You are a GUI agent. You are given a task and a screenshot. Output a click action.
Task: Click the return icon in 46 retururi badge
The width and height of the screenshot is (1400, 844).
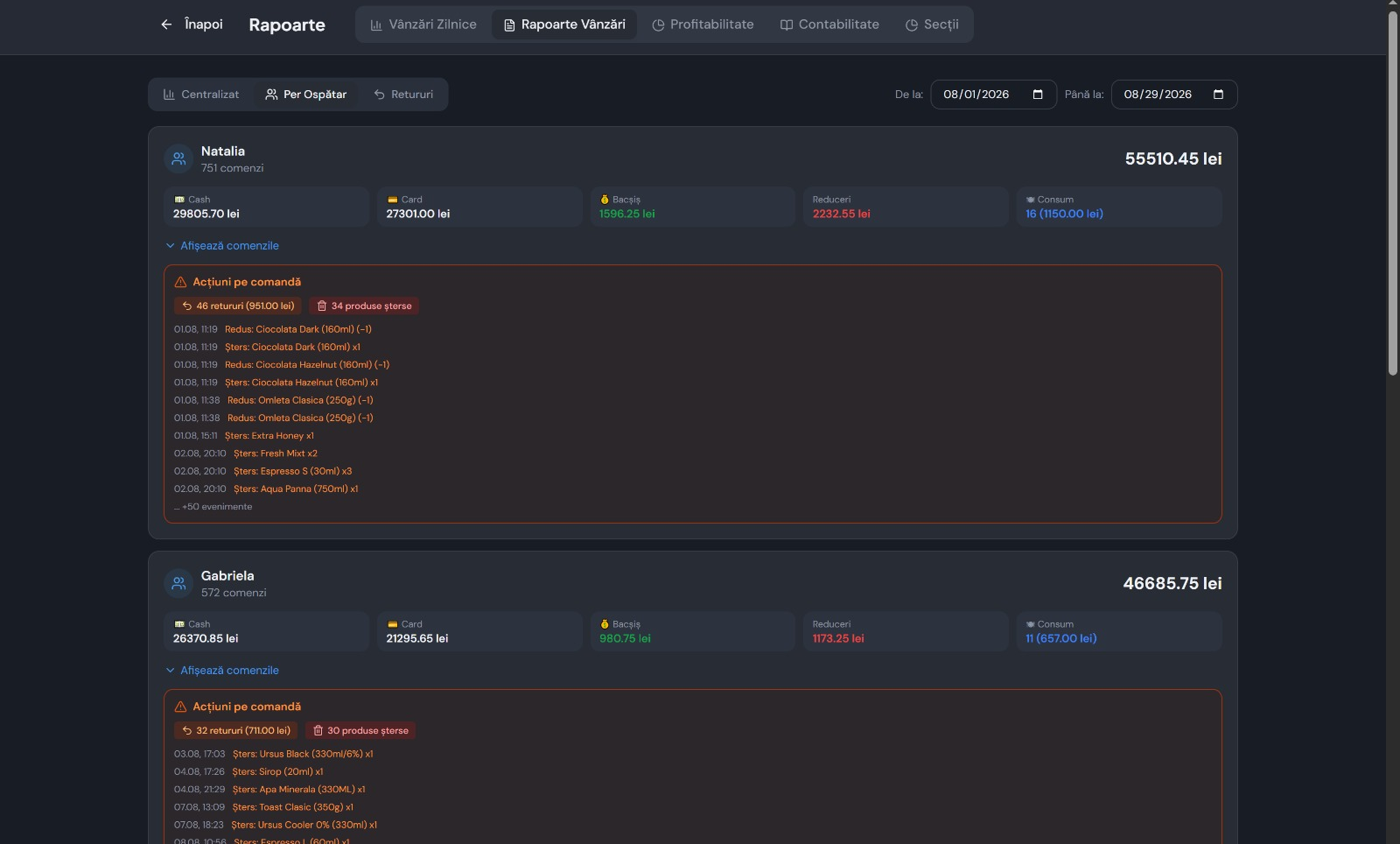187,306
